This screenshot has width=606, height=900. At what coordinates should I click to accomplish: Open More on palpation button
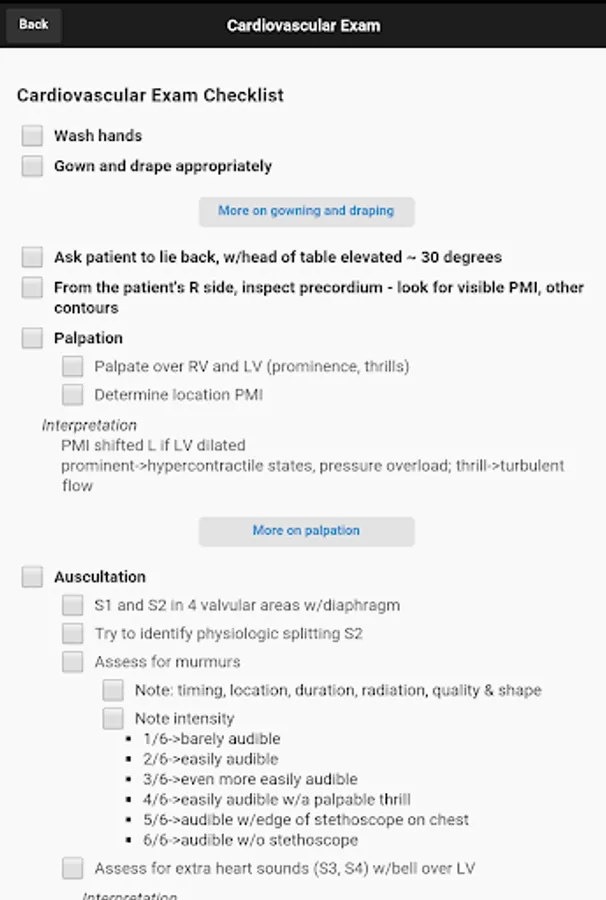306,531
